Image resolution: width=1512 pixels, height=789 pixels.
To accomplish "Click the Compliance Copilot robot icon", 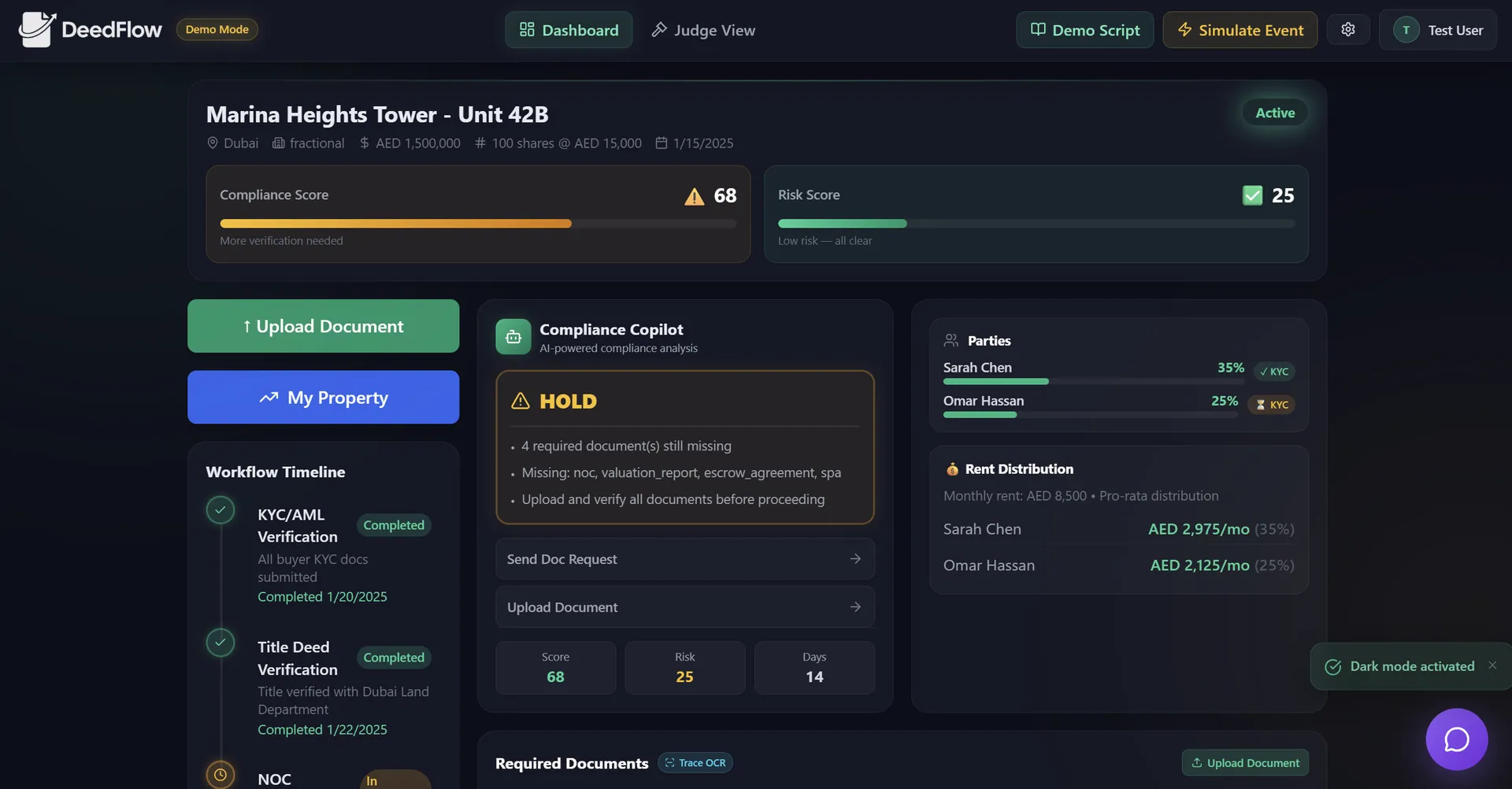I will click(x=513, y=337).
